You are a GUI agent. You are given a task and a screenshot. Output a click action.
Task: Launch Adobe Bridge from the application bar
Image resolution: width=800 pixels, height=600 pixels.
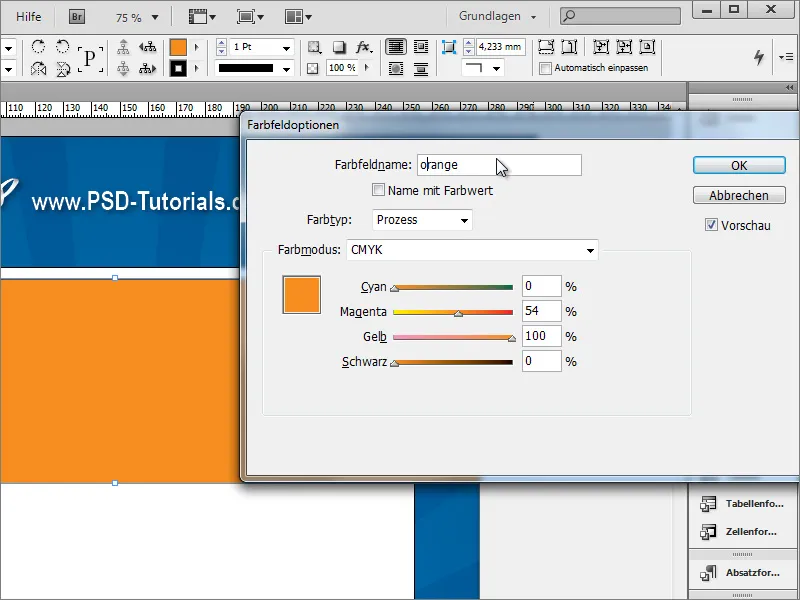76,16
